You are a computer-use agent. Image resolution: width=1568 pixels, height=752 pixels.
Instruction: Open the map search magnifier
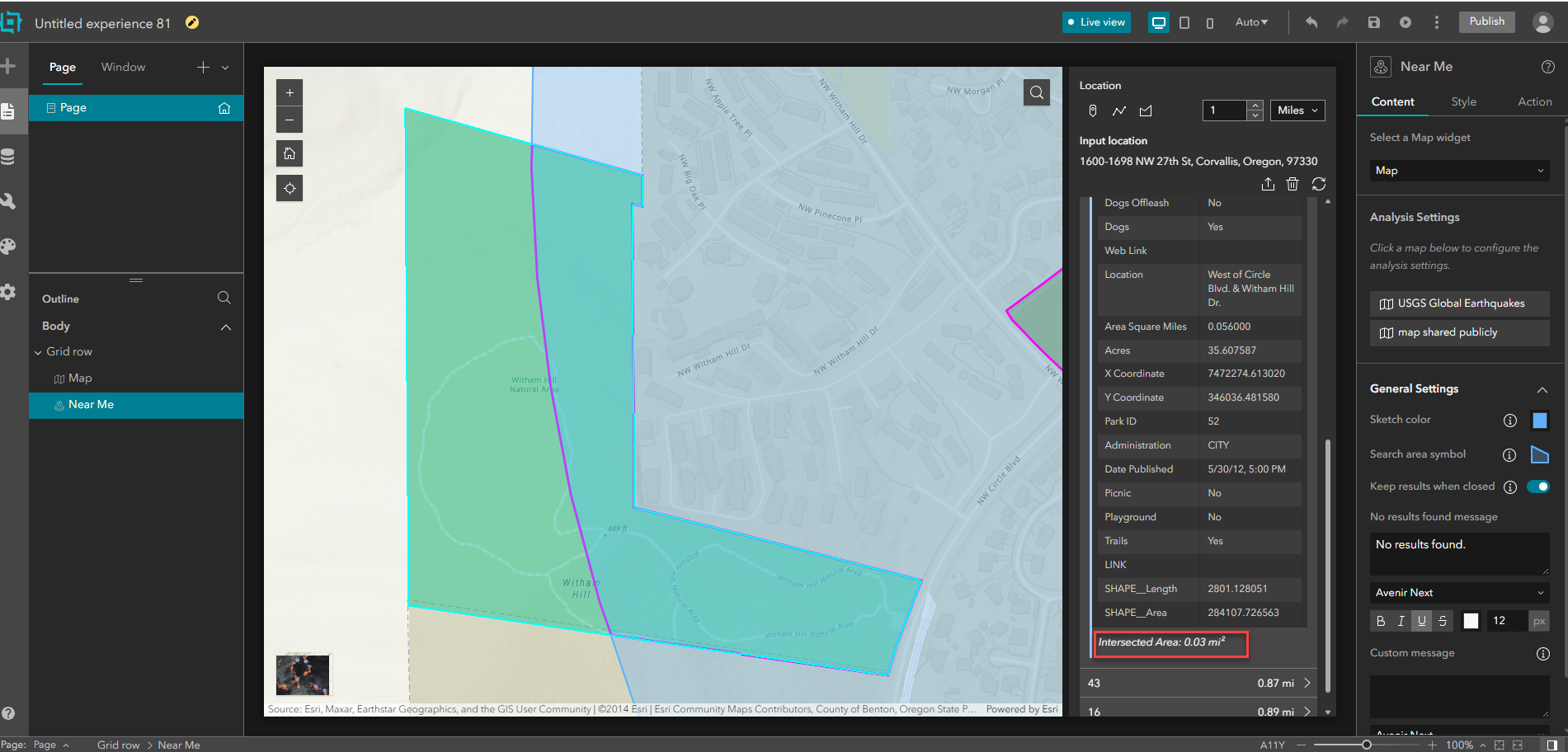[x=1037, y=92]
